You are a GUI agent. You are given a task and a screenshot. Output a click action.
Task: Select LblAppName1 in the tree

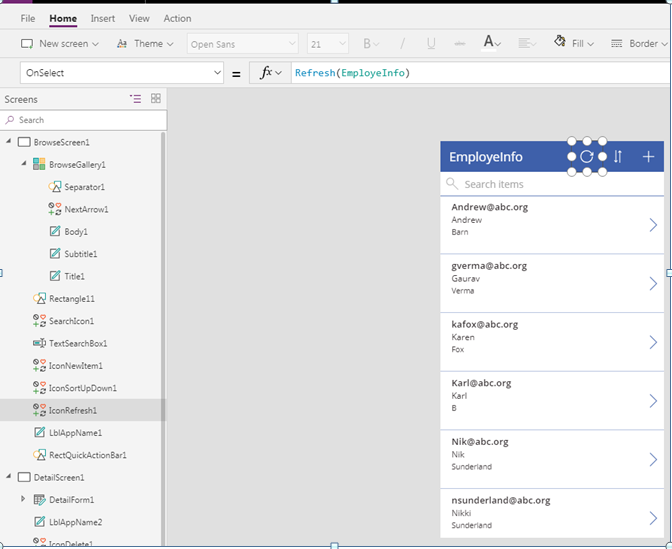coord(75,432)
